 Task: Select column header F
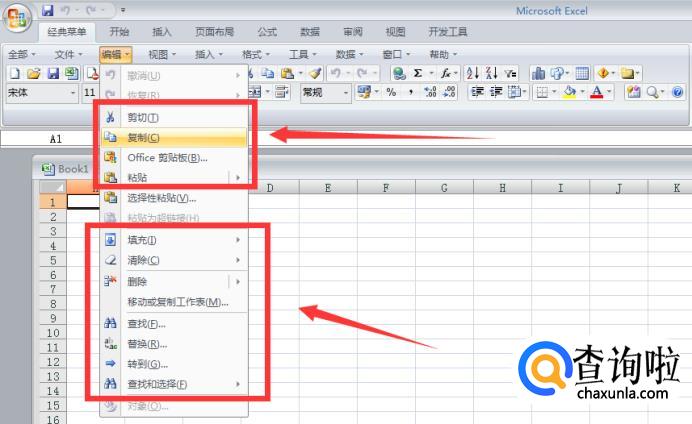click(386, 188)
